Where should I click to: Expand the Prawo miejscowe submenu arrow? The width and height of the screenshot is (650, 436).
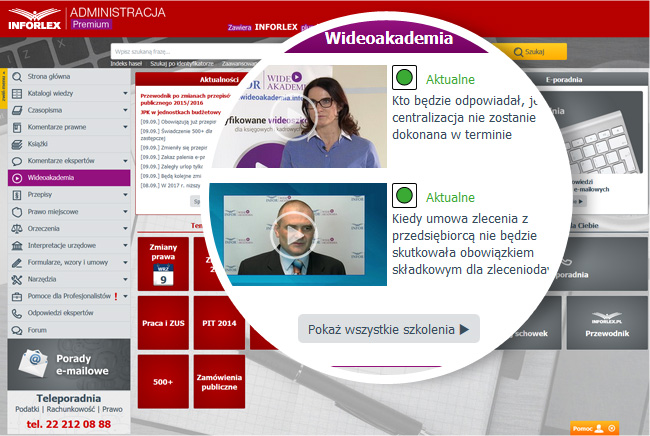click(x=125, y=212)
